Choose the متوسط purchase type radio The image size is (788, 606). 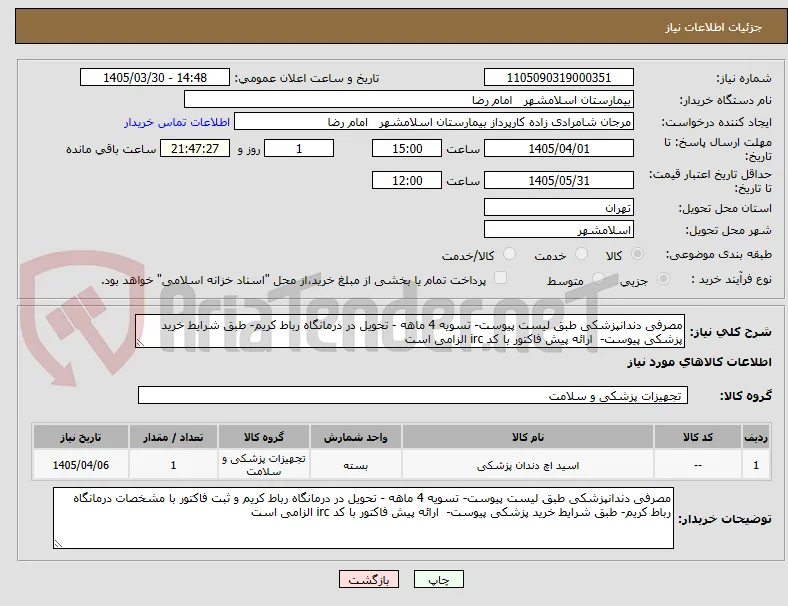pyautogui.click(x=598, y=278)
